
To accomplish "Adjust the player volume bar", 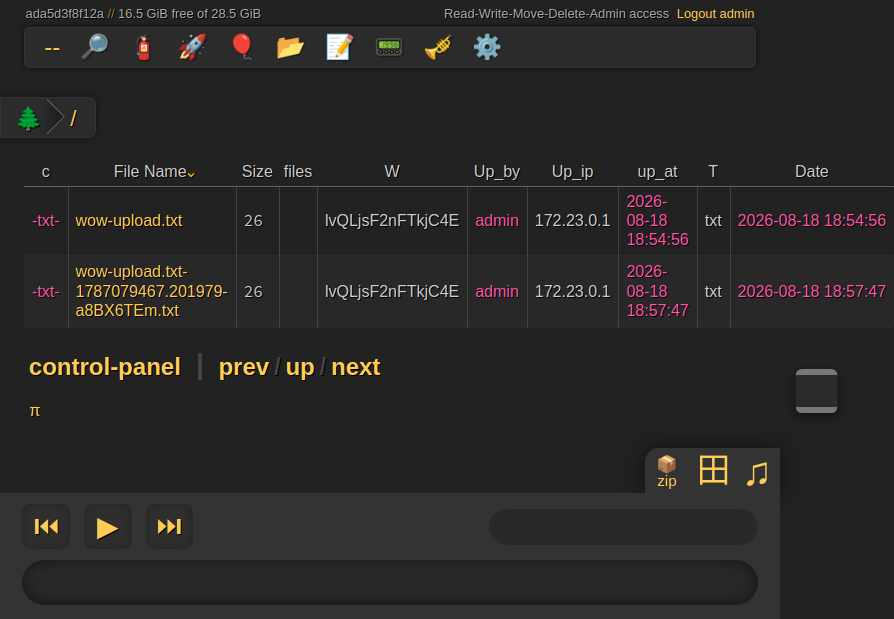I will (x=623, y=527).
